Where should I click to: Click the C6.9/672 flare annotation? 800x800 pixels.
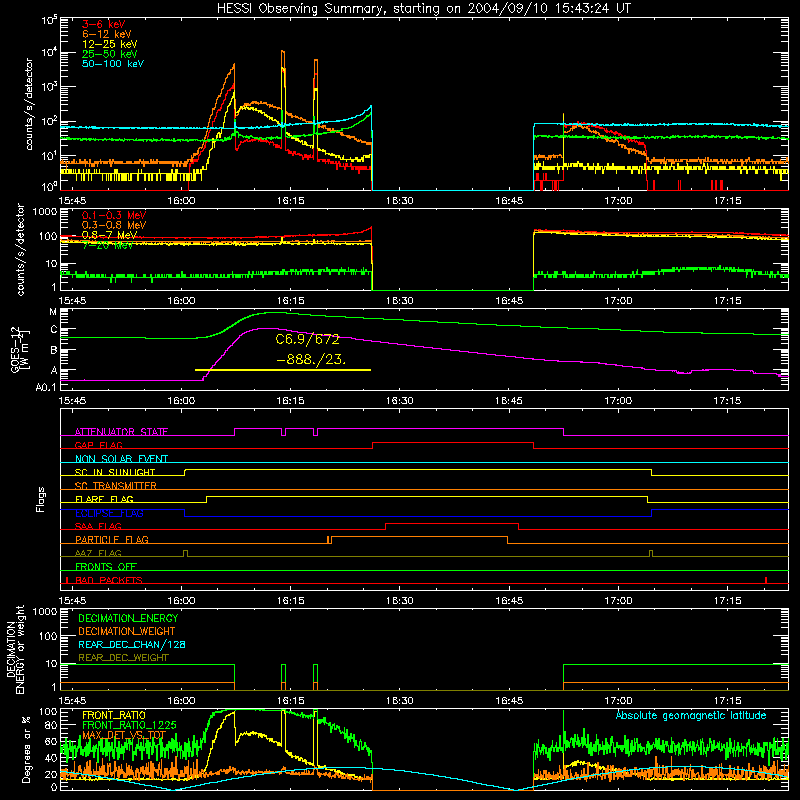307,339
